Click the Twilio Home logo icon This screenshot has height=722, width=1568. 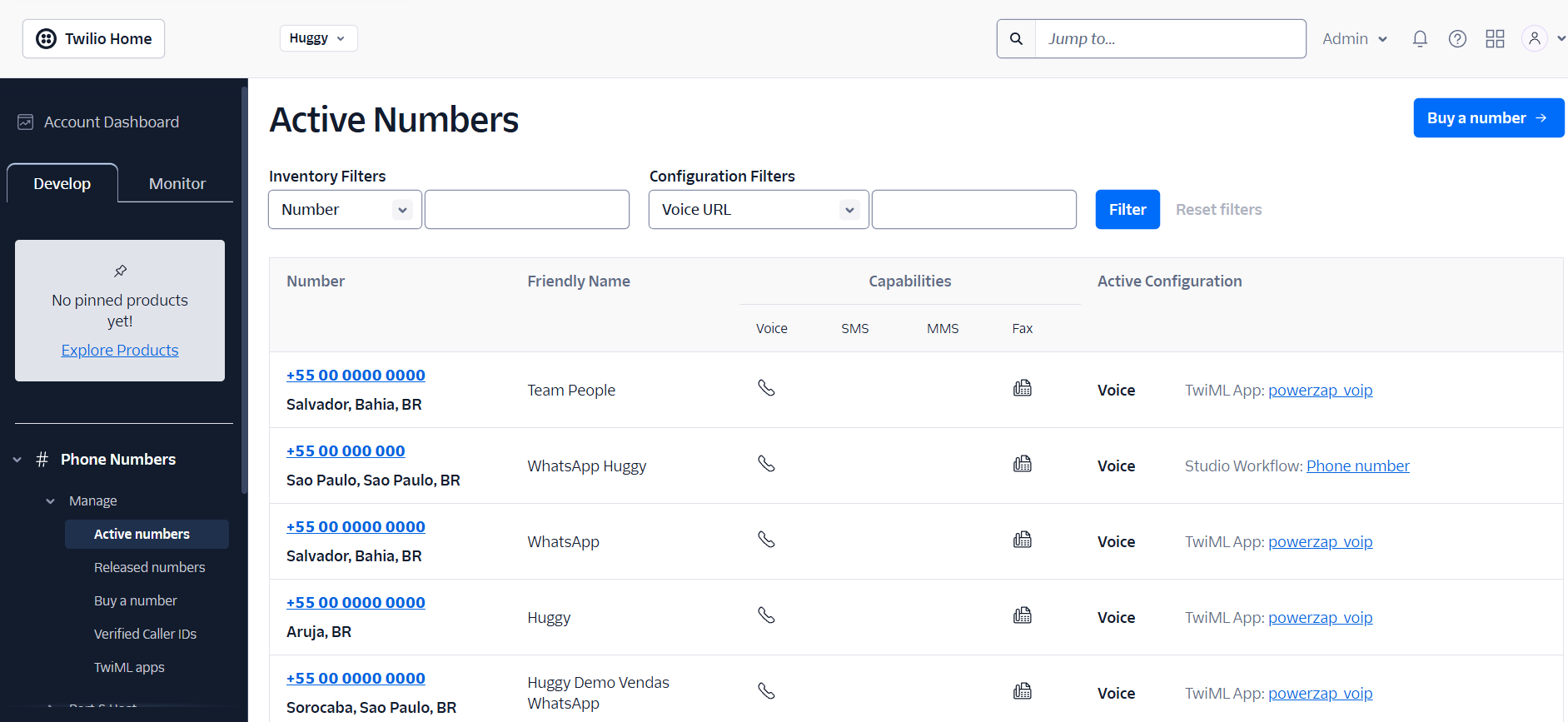[x=47, y=39]
